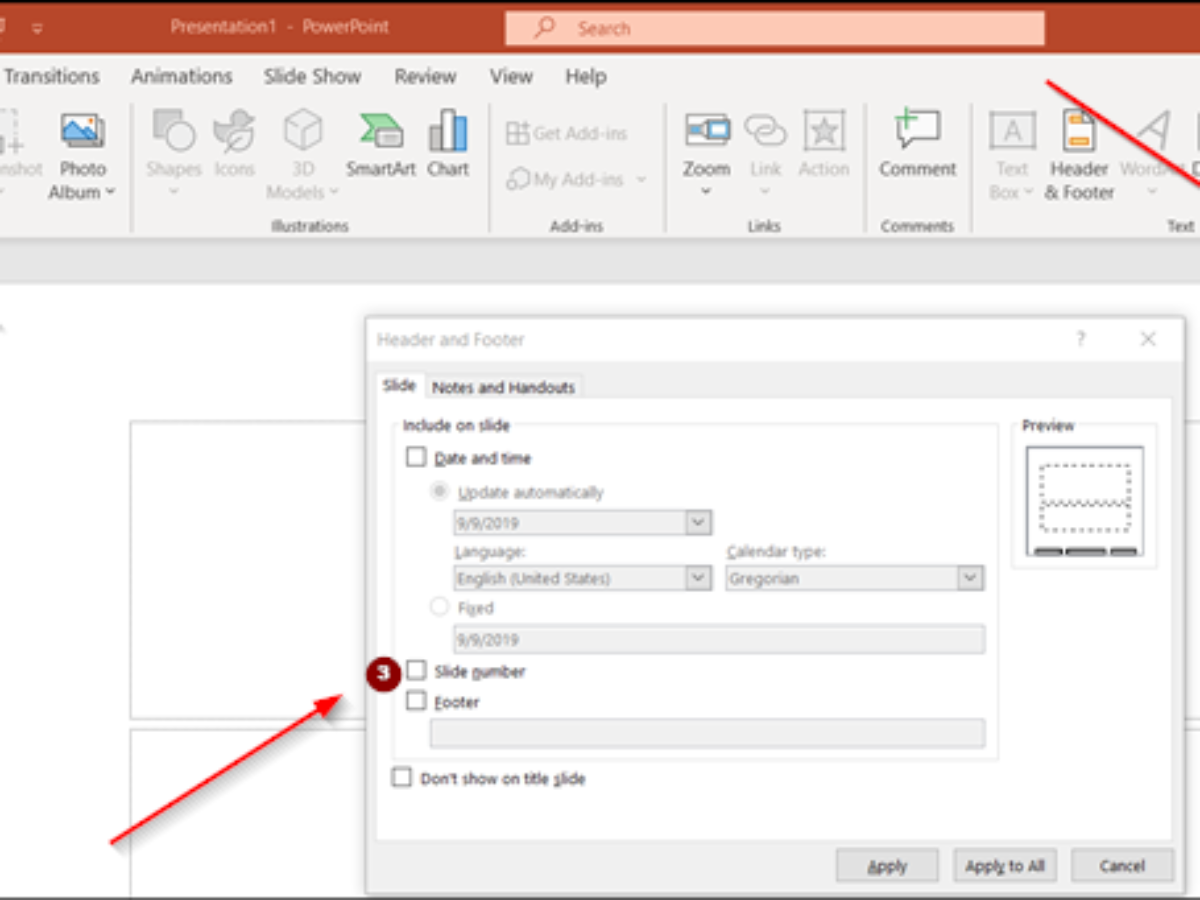
Task: Expand the Zoom dropdown arrow
Action: point(706,191)
